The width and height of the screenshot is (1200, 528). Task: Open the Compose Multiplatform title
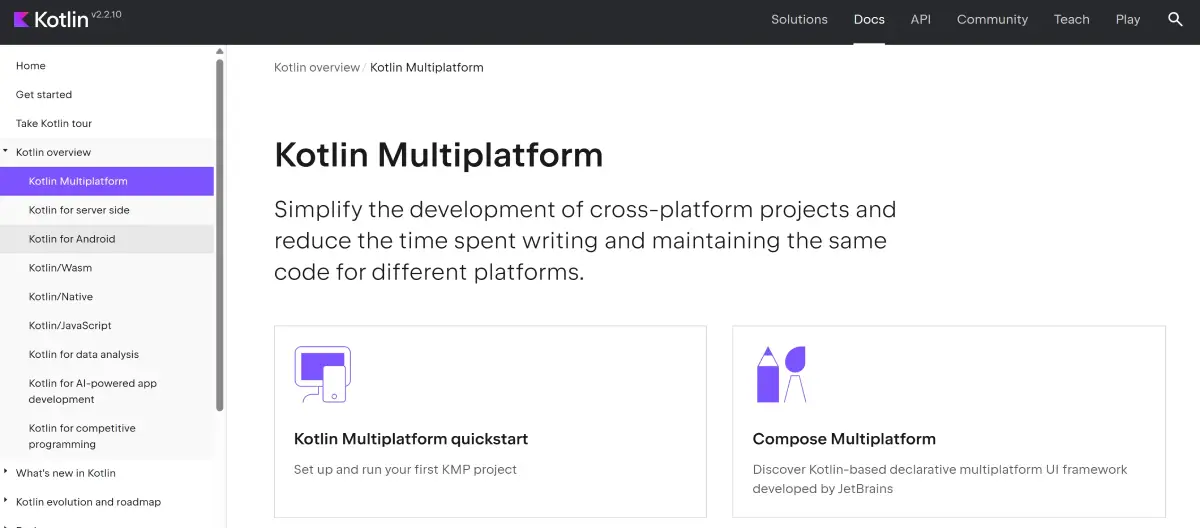coord(844,439)
